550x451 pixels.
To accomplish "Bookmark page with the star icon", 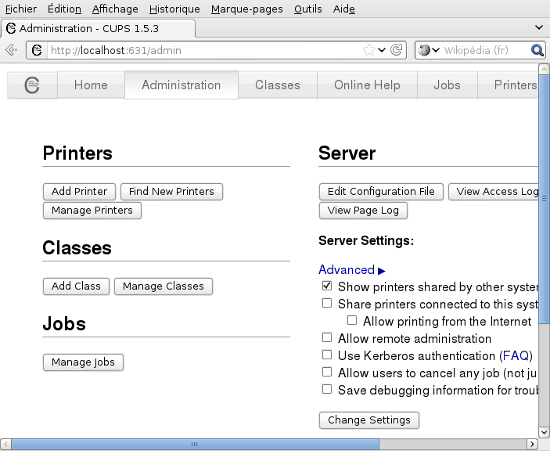I will point(369,50).
